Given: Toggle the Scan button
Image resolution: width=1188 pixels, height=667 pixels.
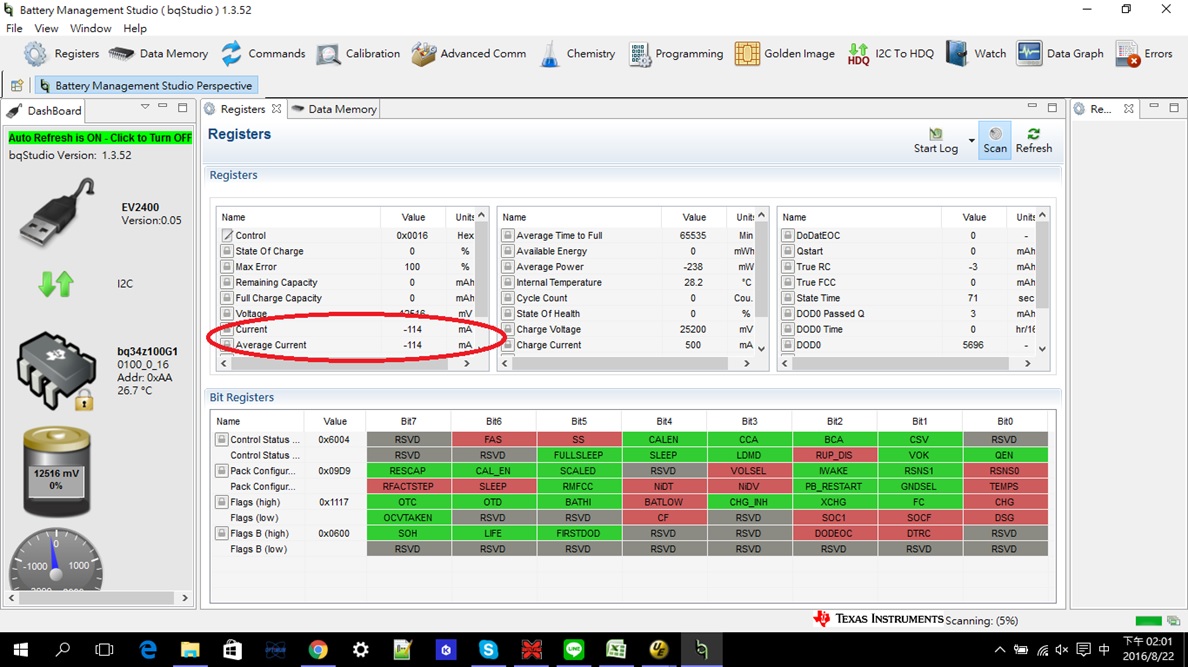Looking at the screenshot, I should click(995, 141).
